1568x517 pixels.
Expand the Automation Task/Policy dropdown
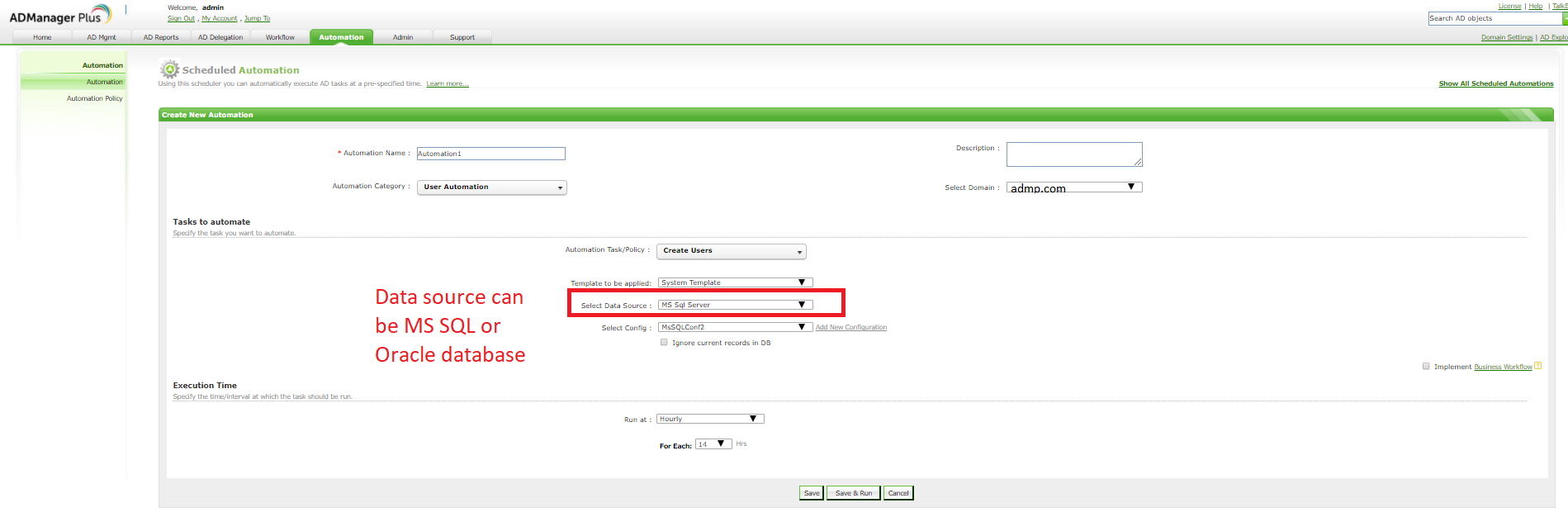pyautogui.click(x=732, y=251)
